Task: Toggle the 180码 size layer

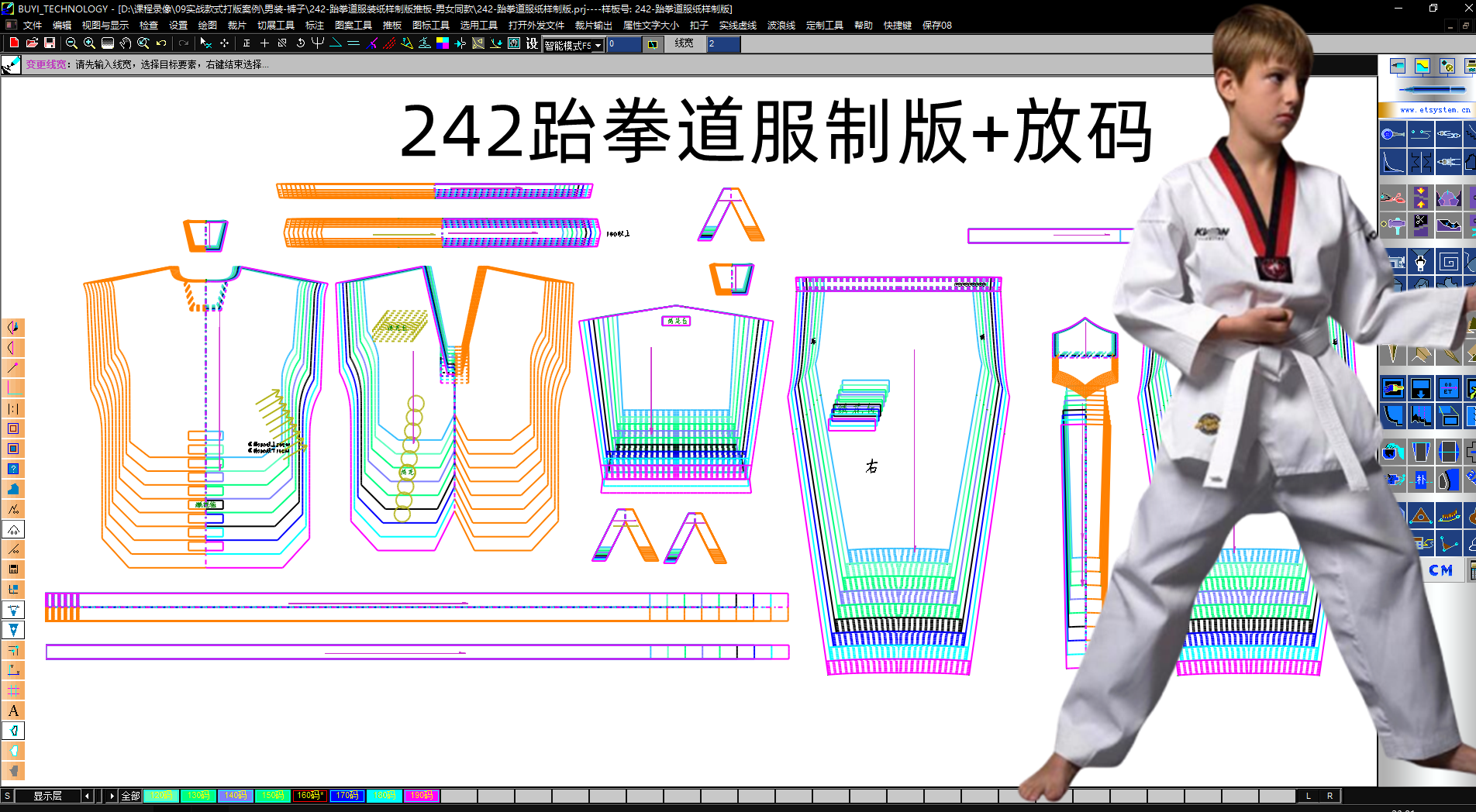Action: (x=385, y=796)
